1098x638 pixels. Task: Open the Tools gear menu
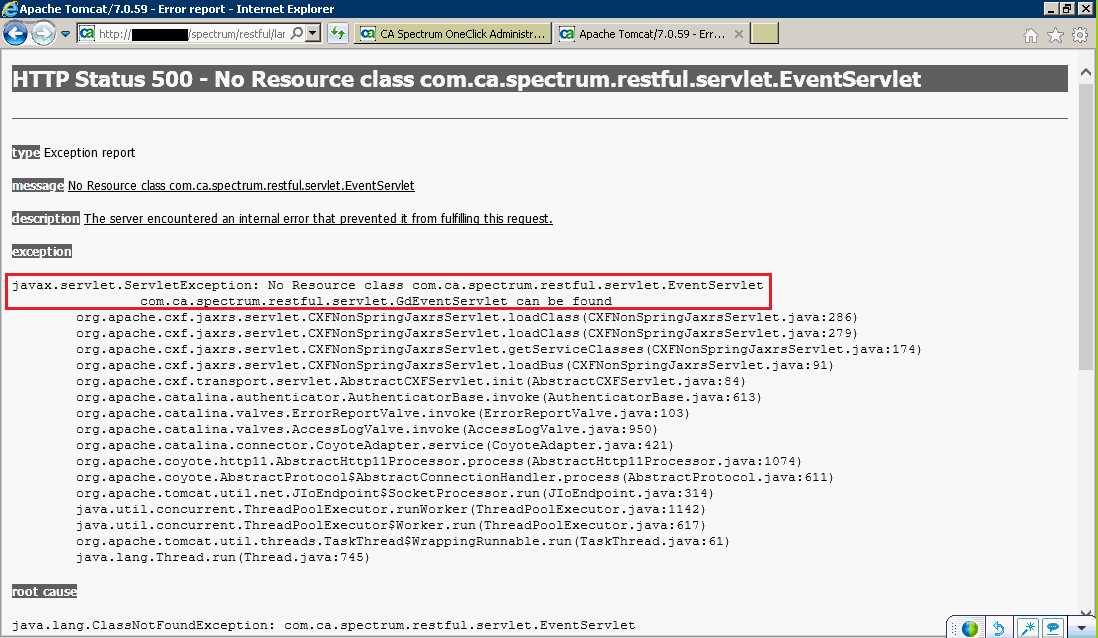pyautogui.click(x=1080, y=35)
